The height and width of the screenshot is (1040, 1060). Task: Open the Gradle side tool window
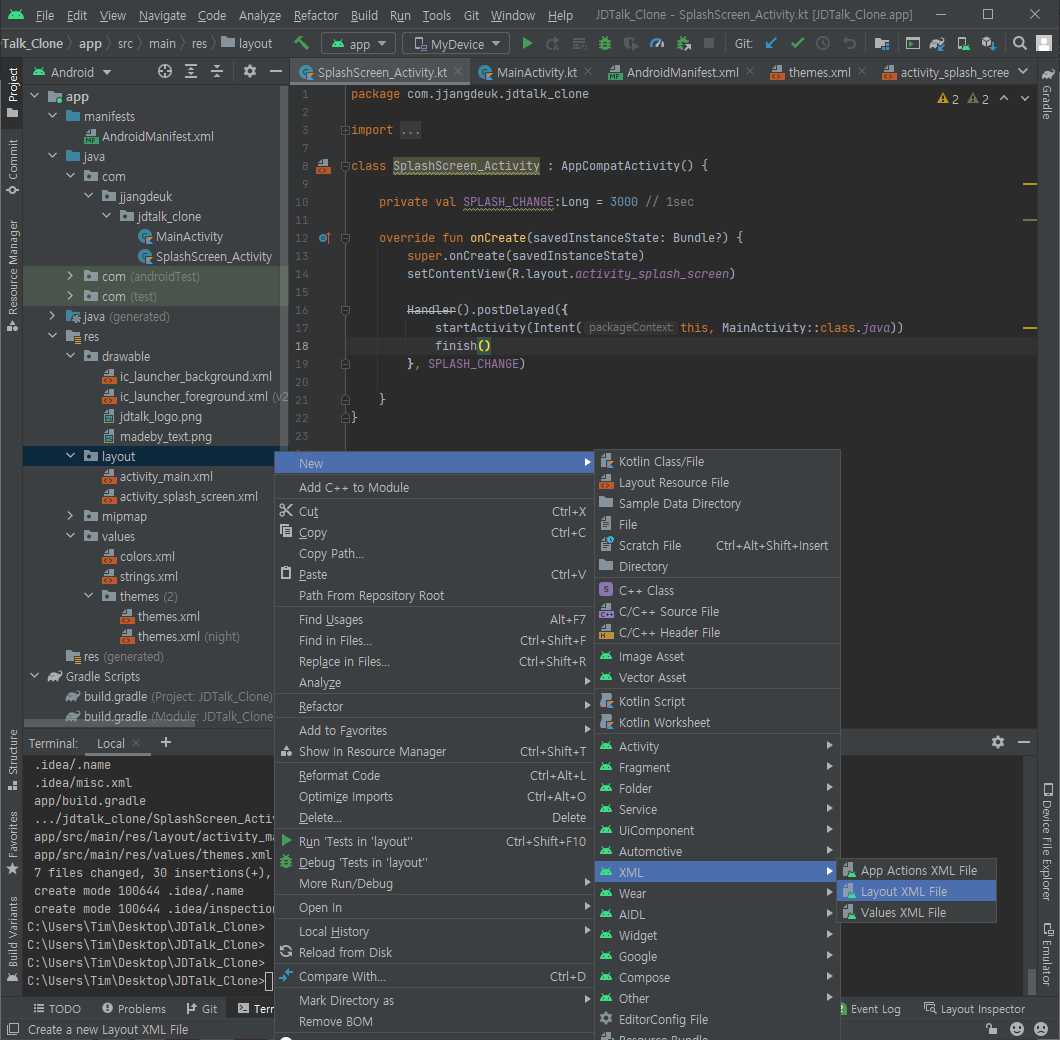(1047, 94)
